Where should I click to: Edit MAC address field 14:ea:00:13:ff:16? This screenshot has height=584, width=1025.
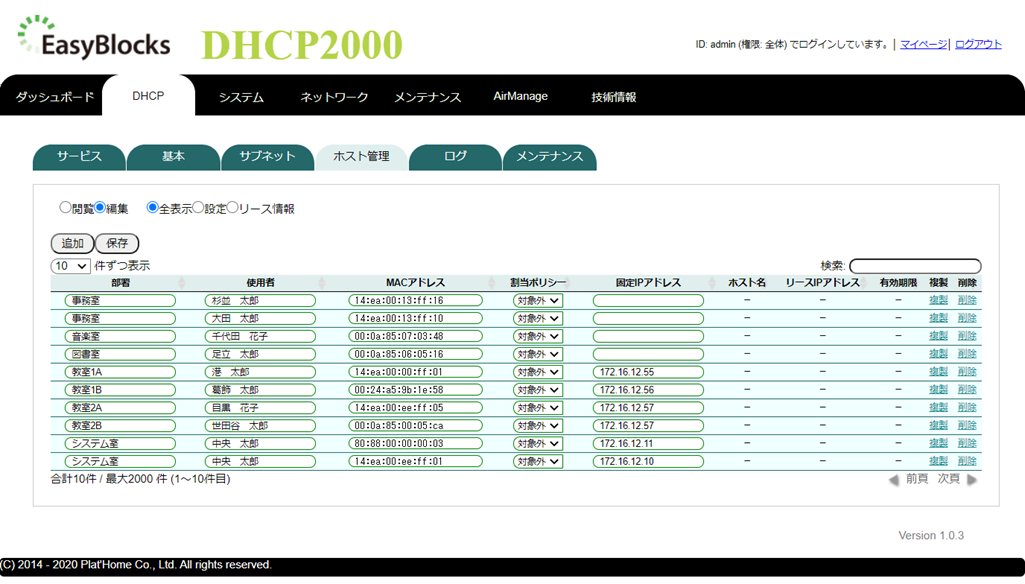pos(416,301)
